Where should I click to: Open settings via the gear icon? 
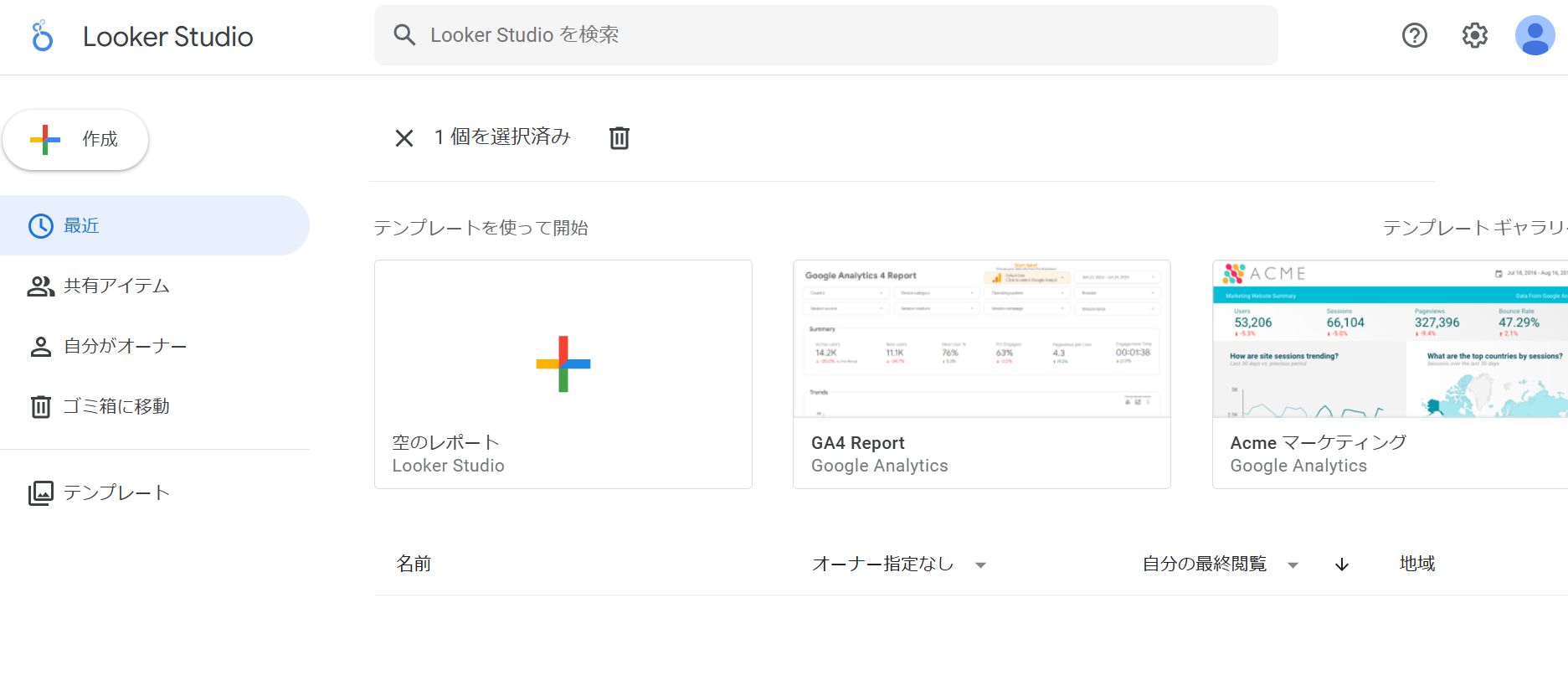click(x=1474, y=35)
